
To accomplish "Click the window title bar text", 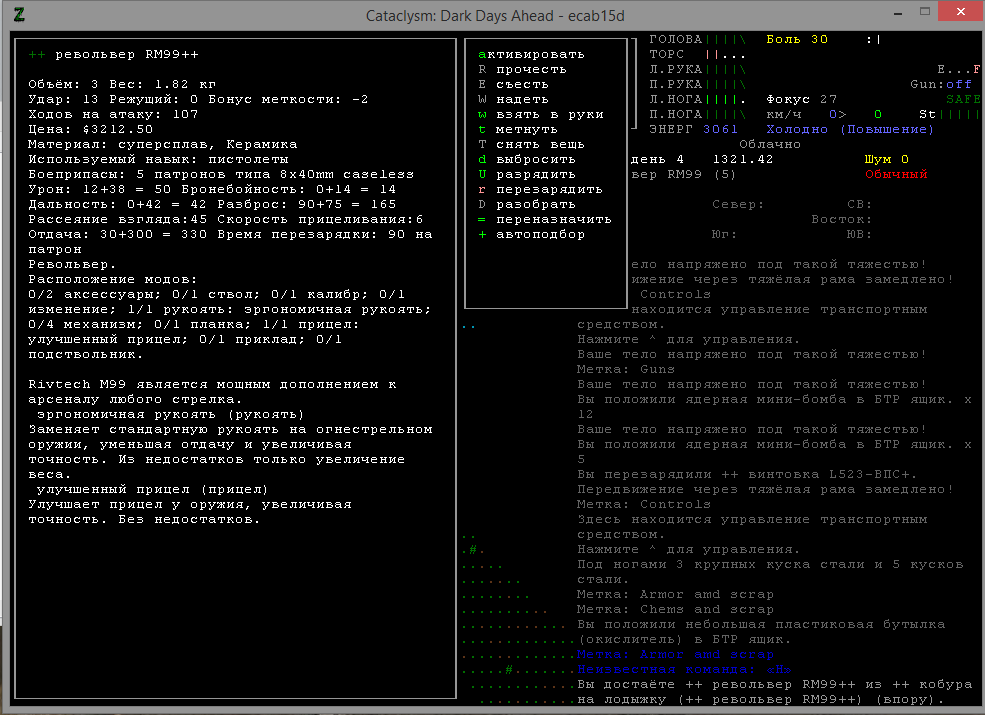I will pyautogui.click(x=495, y=16).
